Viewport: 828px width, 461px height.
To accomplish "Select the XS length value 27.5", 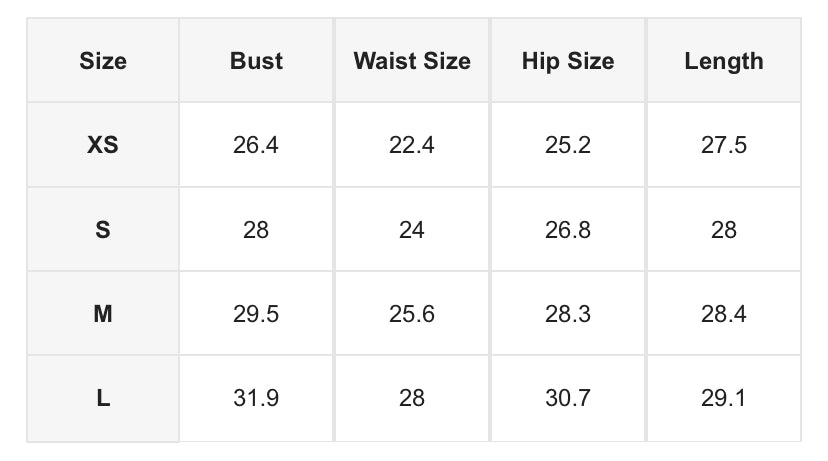I will (x=724, y=145).
